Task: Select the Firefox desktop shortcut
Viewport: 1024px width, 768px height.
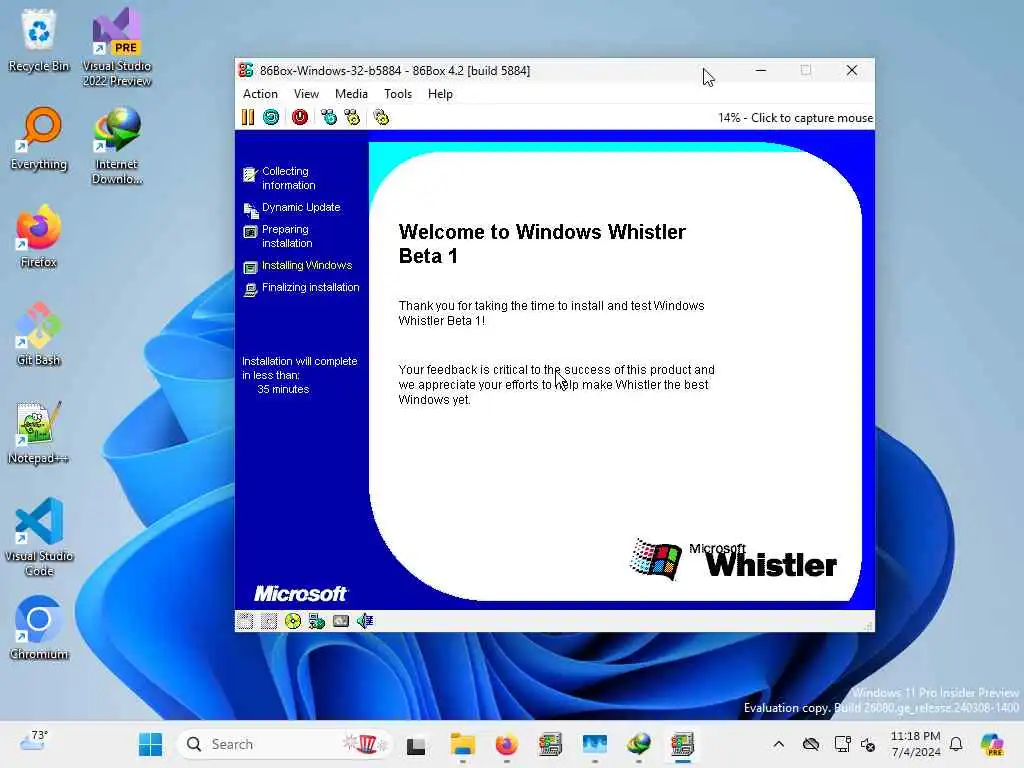Action: tap(39, 236)
